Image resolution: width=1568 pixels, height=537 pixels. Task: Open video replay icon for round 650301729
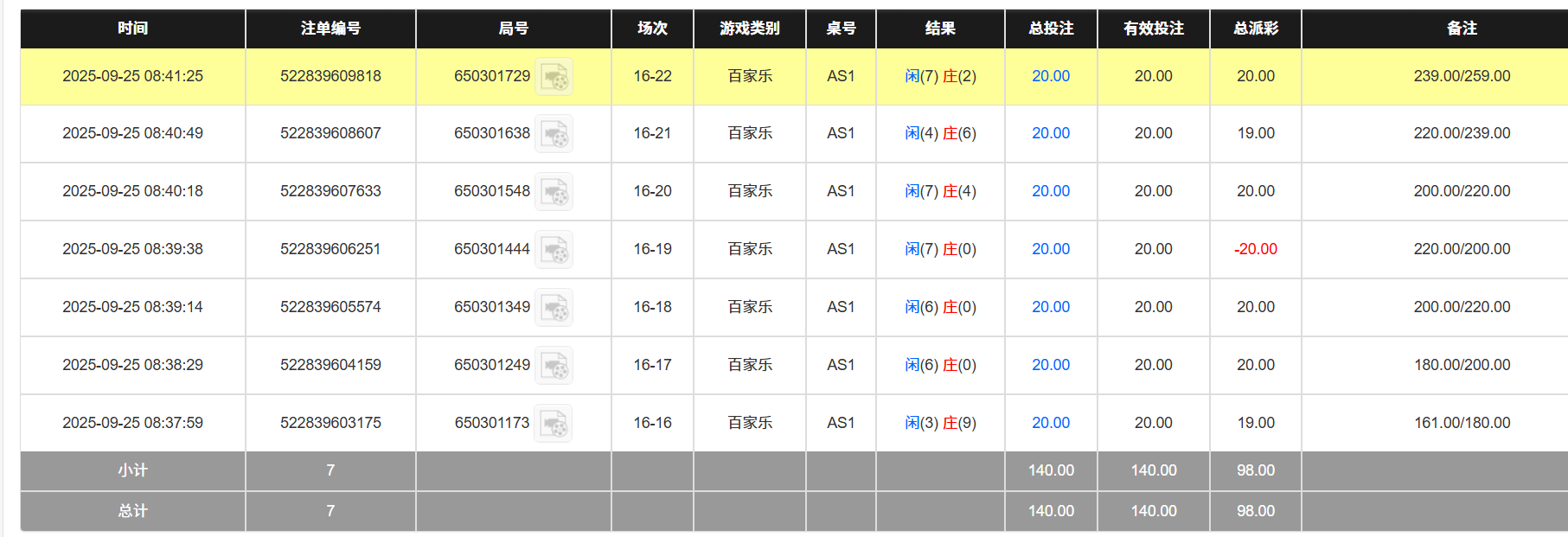click(x=554, y=77)
